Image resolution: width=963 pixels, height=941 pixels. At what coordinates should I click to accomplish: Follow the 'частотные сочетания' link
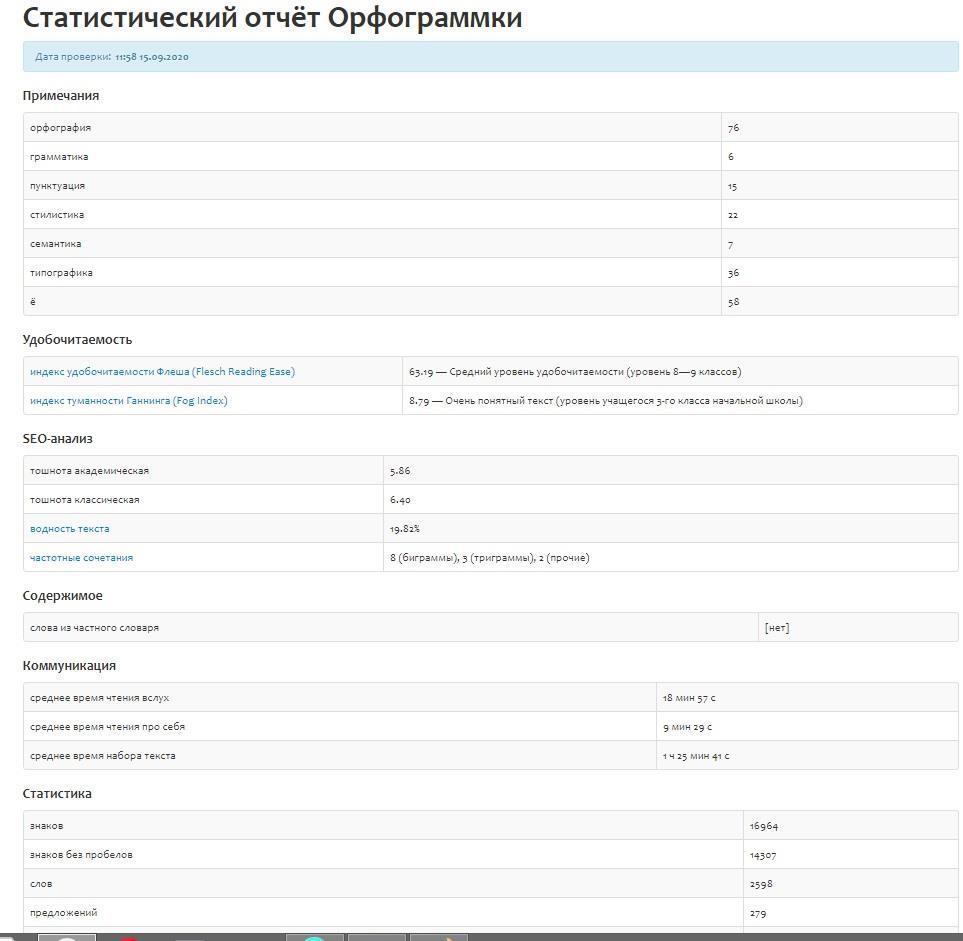tap(81, 558)
